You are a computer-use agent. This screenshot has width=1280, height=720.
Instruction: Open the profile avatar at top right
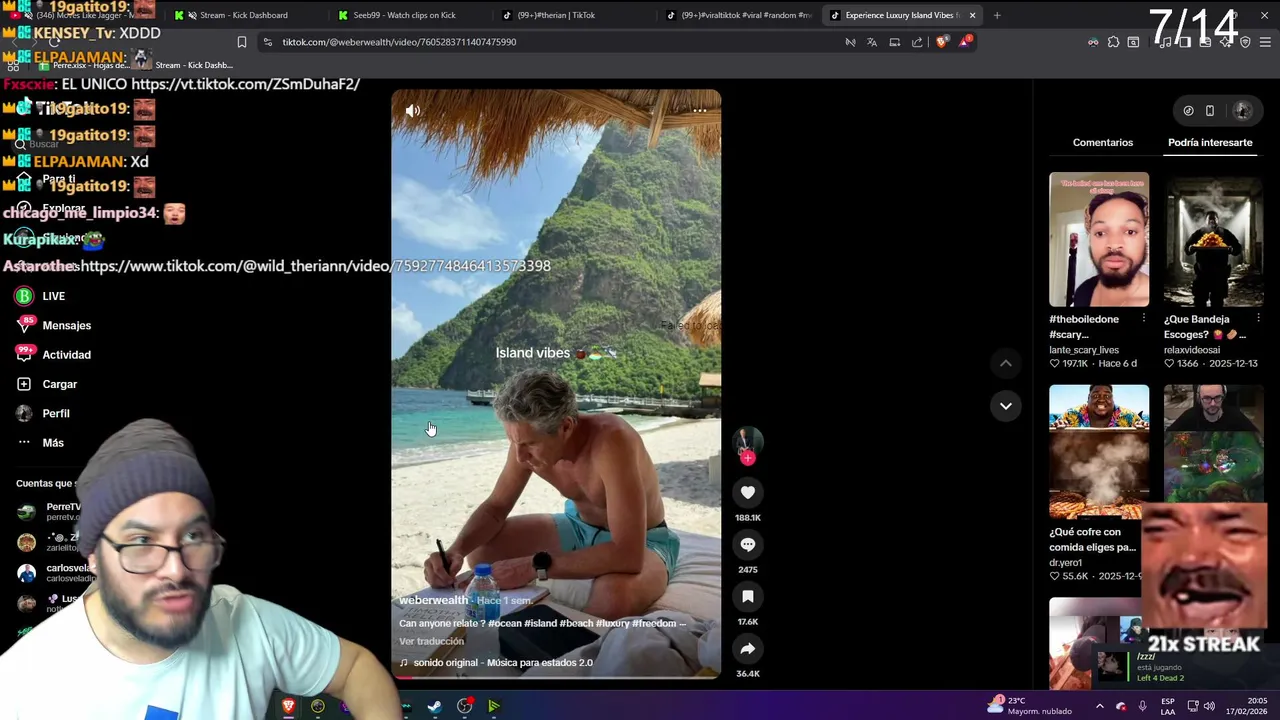click(1242, 111)
